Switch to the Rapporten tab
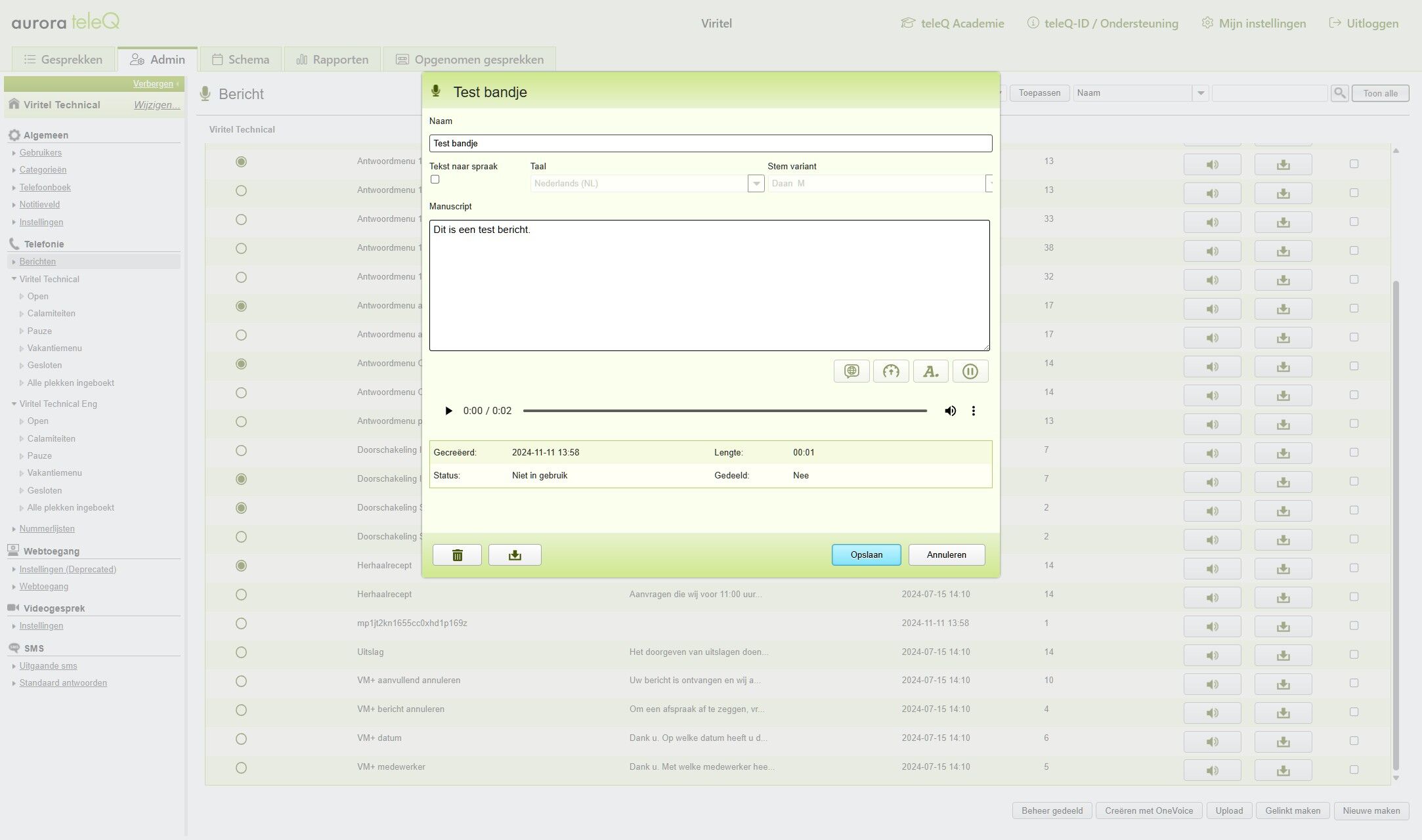The image size is (1422, 840). [x=332, y=60]
